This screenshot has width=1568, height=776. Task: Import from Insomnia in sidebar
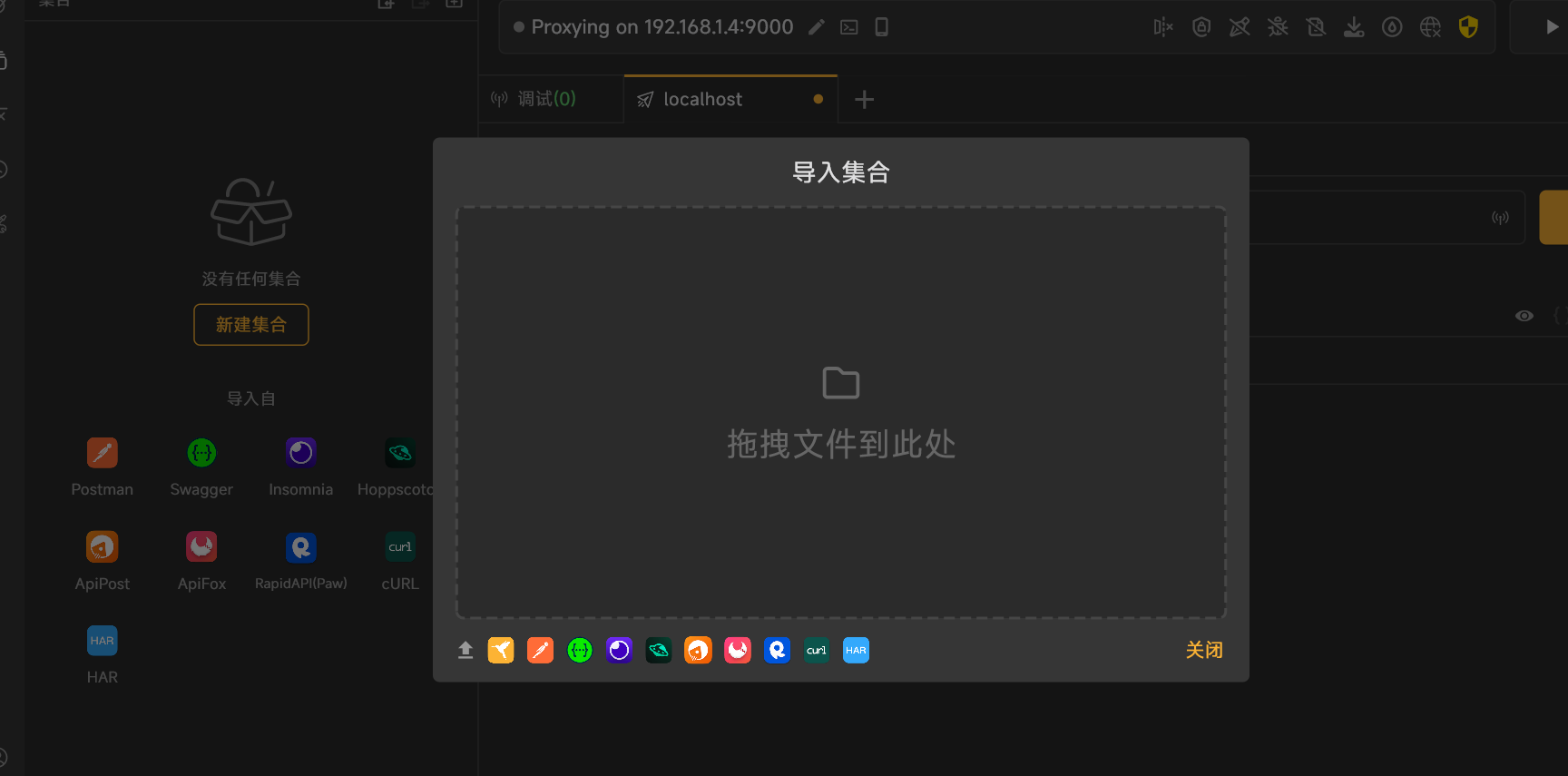click(301, 467)
